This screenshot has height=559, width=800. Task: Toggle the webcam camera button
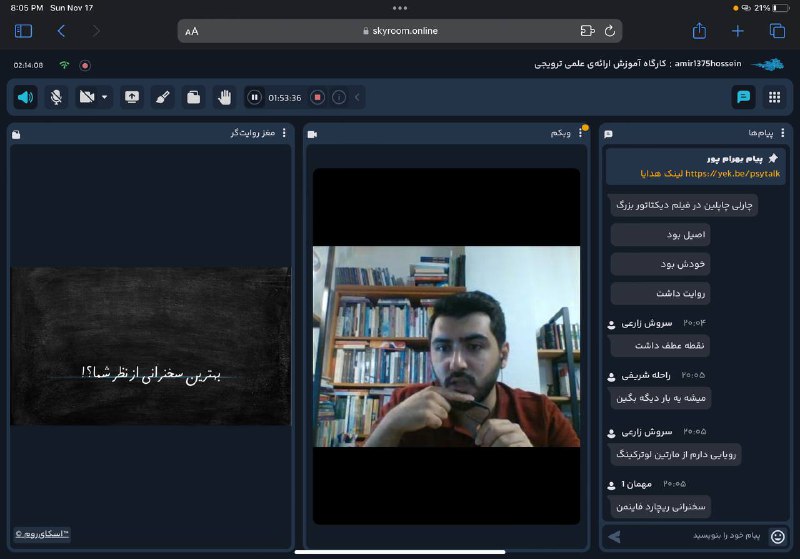(87, 97)
